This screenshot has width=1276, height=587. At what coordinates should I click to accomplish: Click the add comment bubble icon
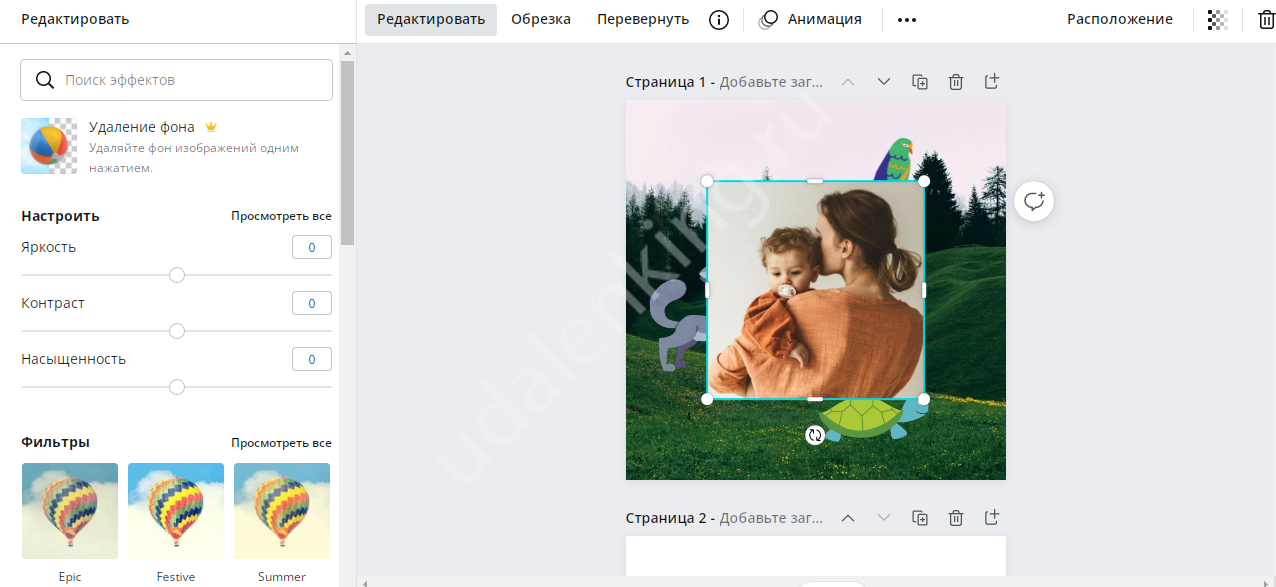click(1034, 202)
